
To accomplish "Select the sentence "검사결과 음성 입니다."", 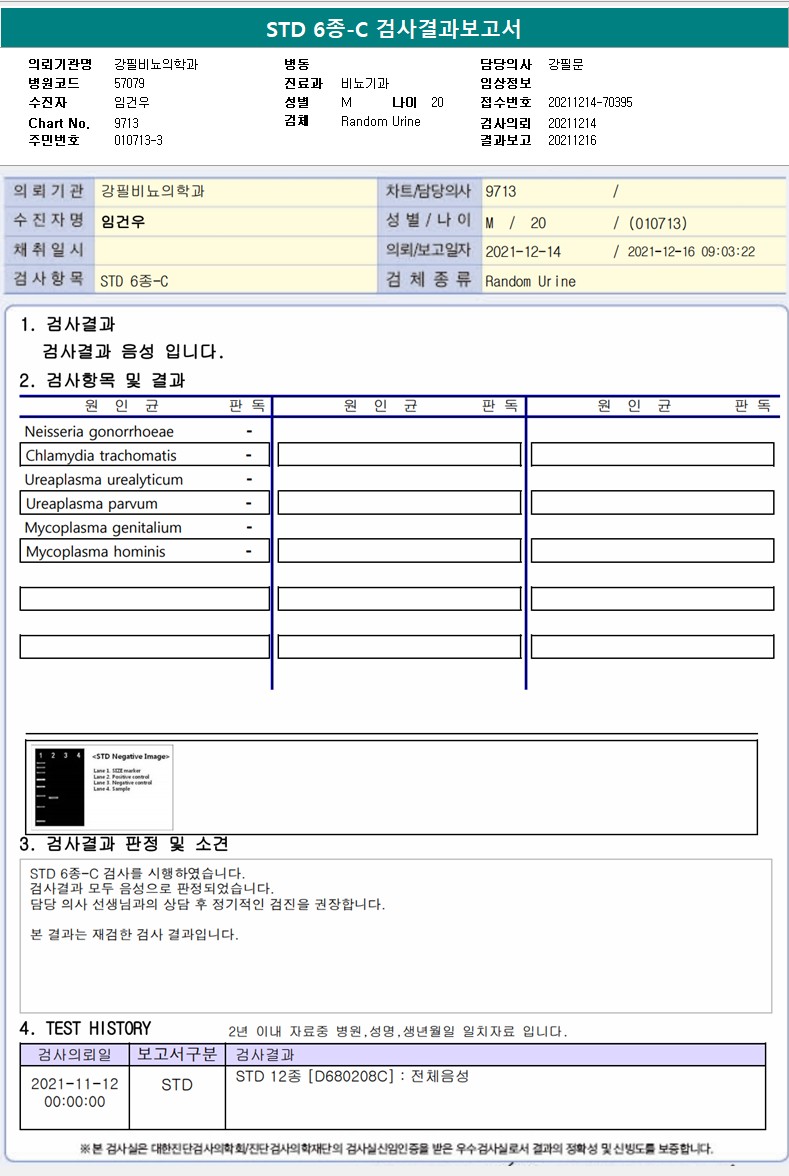I will pos(133,351).
